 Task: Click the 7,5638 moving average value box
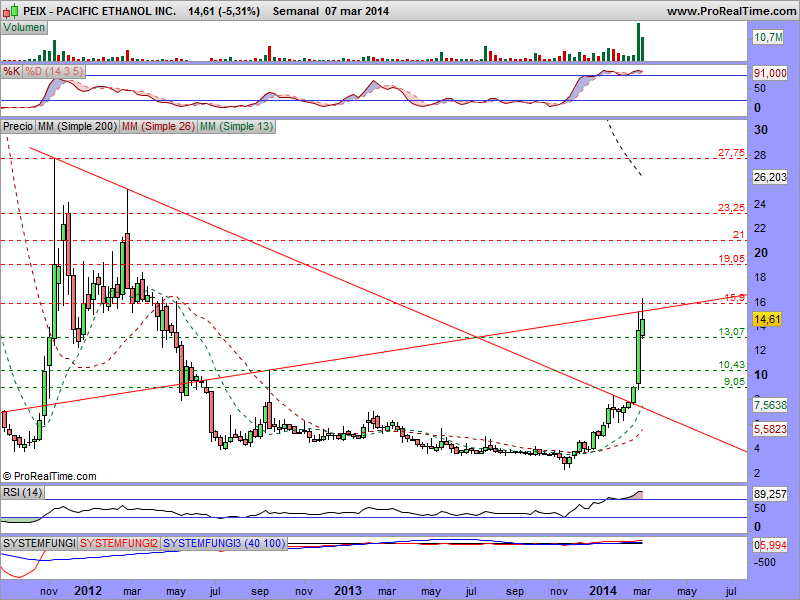pos(770,405)
